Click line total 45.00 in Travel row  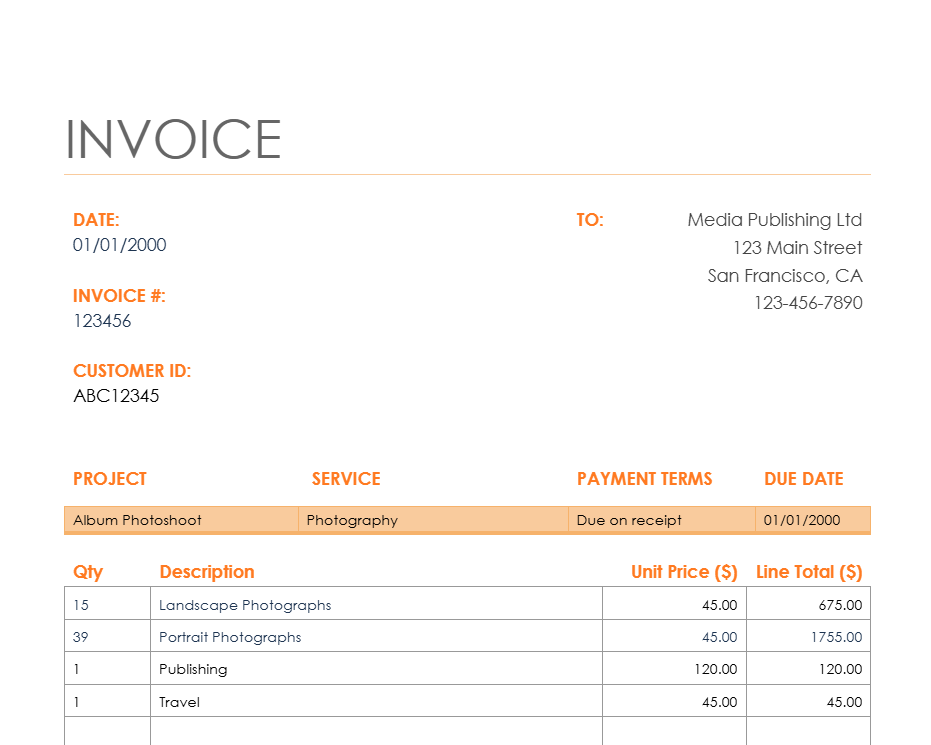[809, 701]
